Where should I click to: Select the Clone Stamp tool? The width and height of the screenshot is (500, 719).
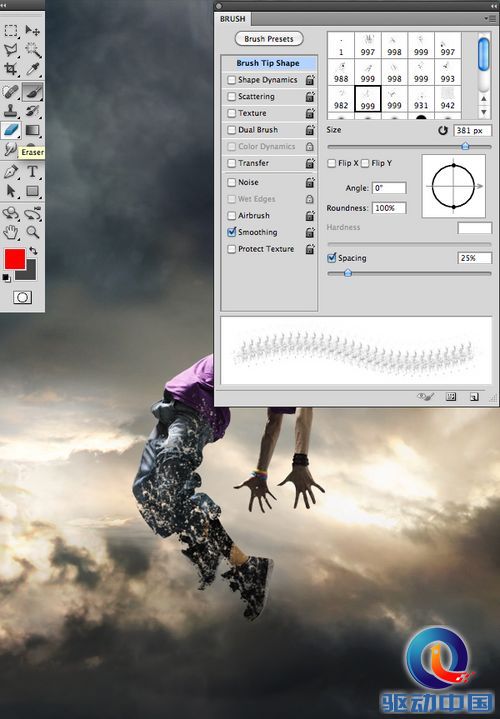11,111
